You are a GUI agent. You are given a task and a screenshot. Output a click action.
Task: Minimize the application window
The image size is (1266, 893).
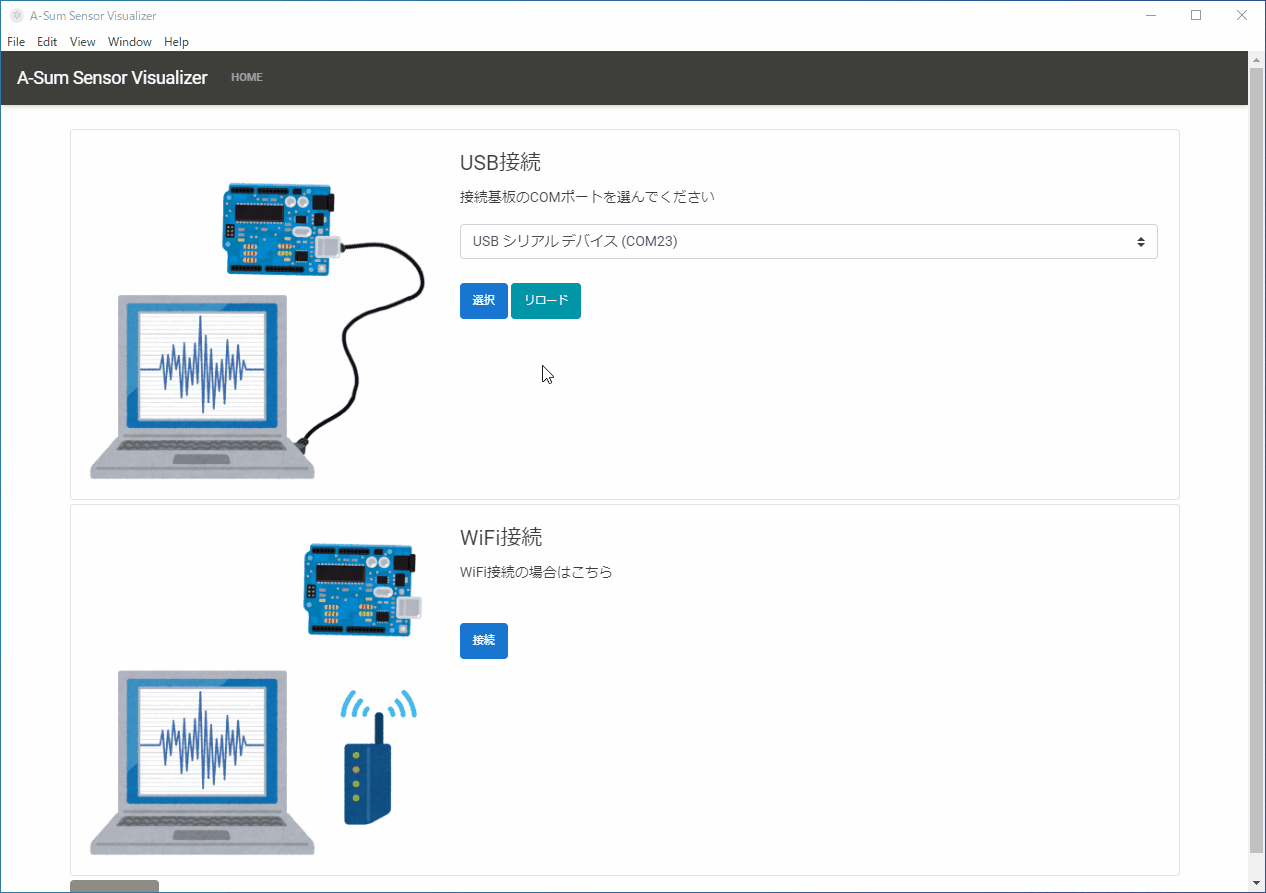(x=1151, y=15)
